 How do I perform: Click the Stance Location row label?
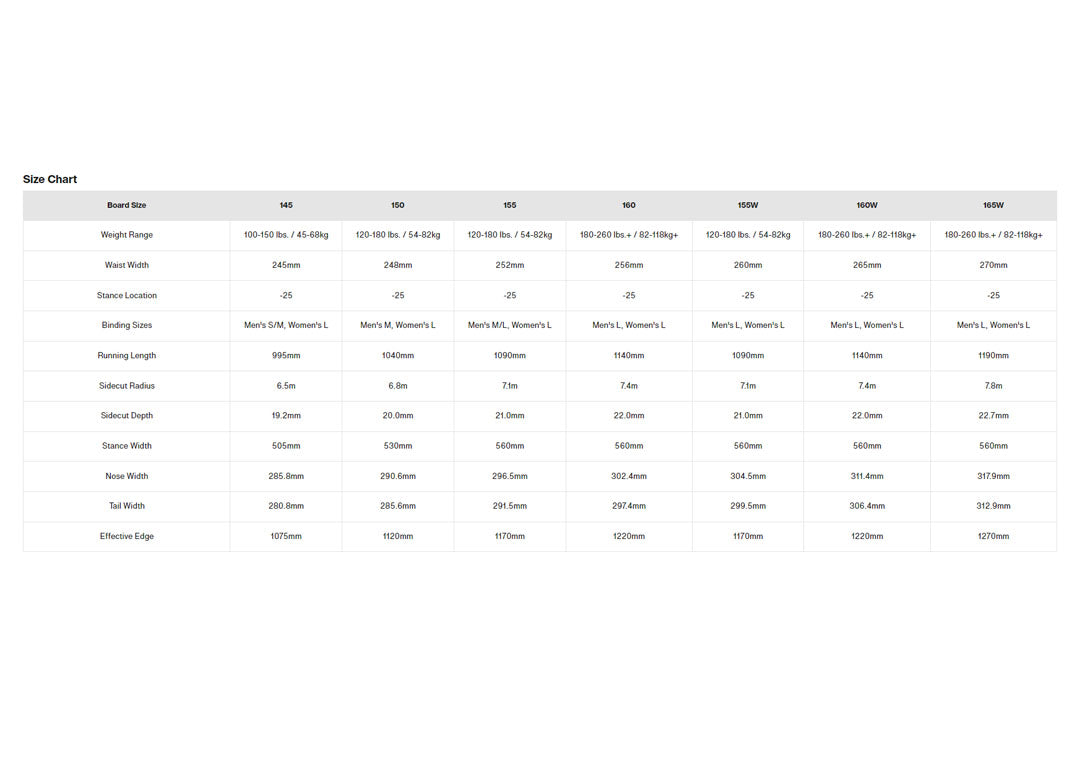(127, 295)
